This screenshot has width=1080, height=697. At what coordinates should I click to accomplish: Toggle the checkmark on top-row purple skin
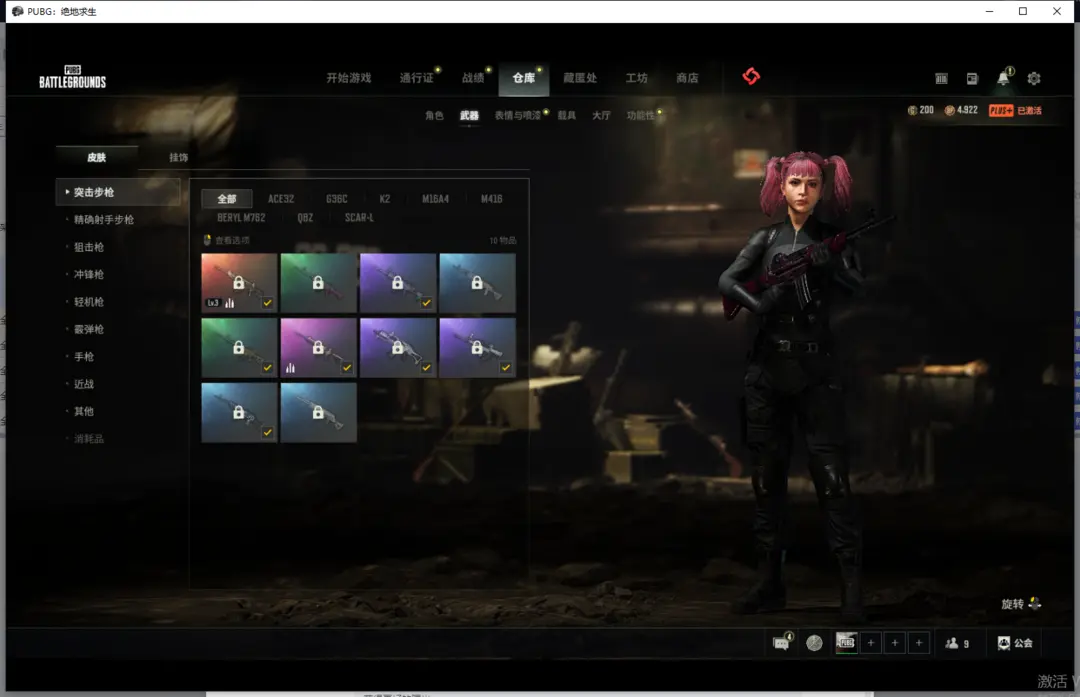426,302
